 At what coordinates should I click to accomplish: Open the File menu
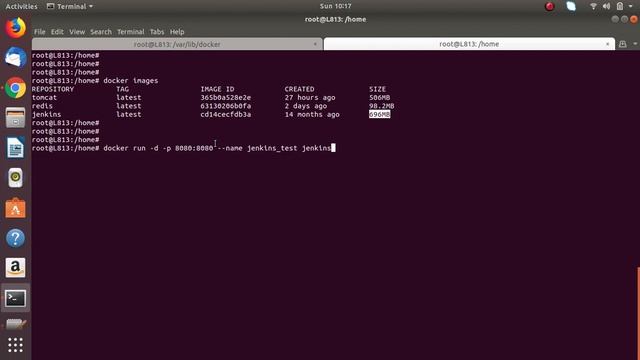click(x=40, y=32)
